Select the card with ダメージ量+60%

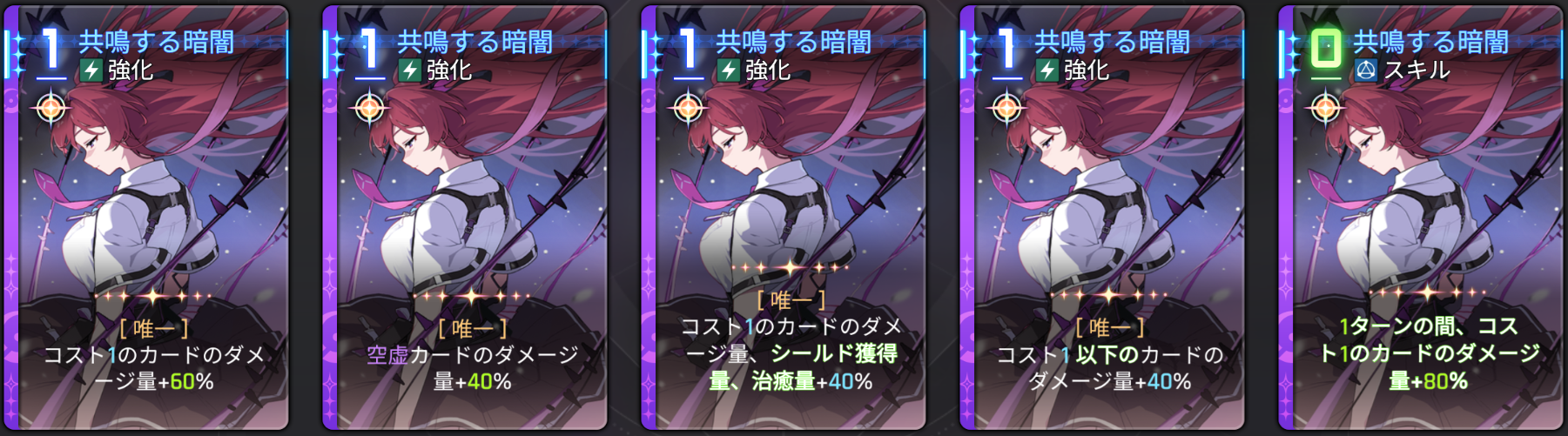click(147, 218)
